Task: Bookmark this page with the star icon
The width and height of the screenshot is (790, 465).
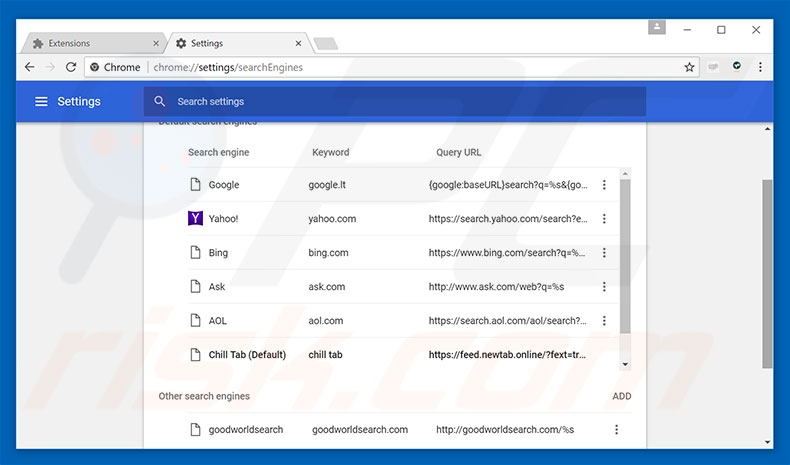Action: (x=689, y=67)
